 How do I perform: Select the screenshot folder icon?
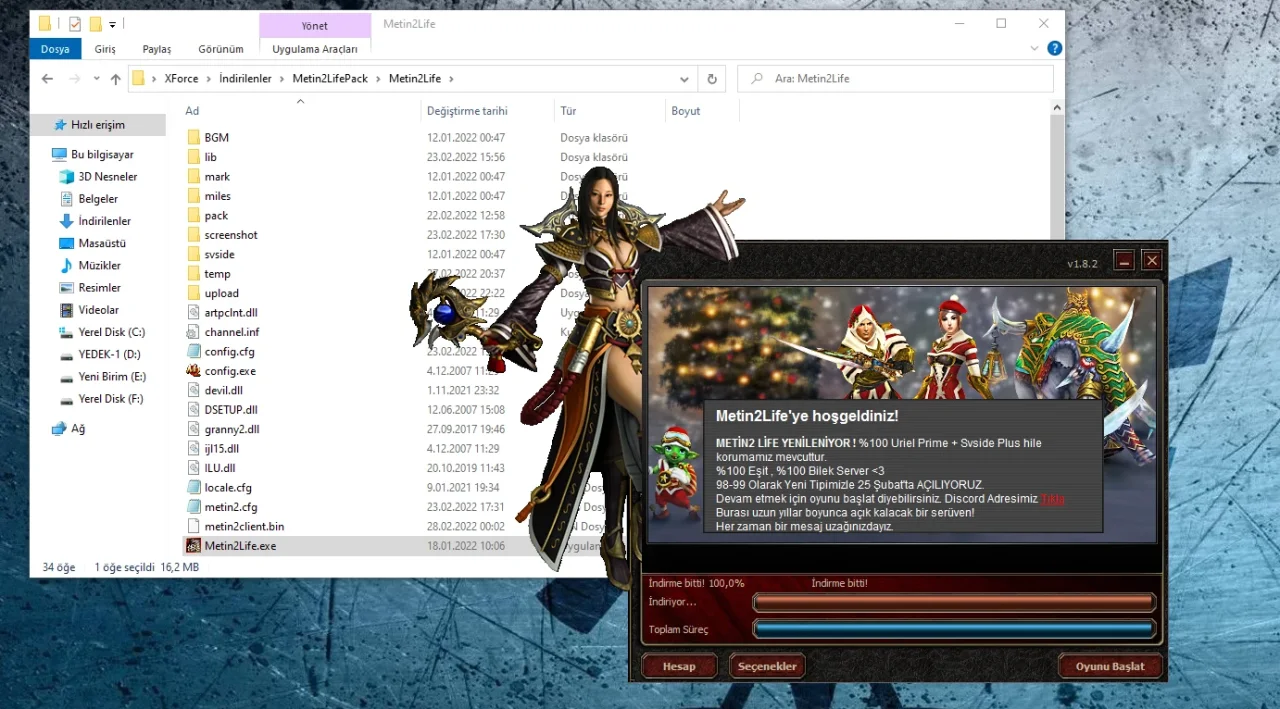[x=194, y=235]
